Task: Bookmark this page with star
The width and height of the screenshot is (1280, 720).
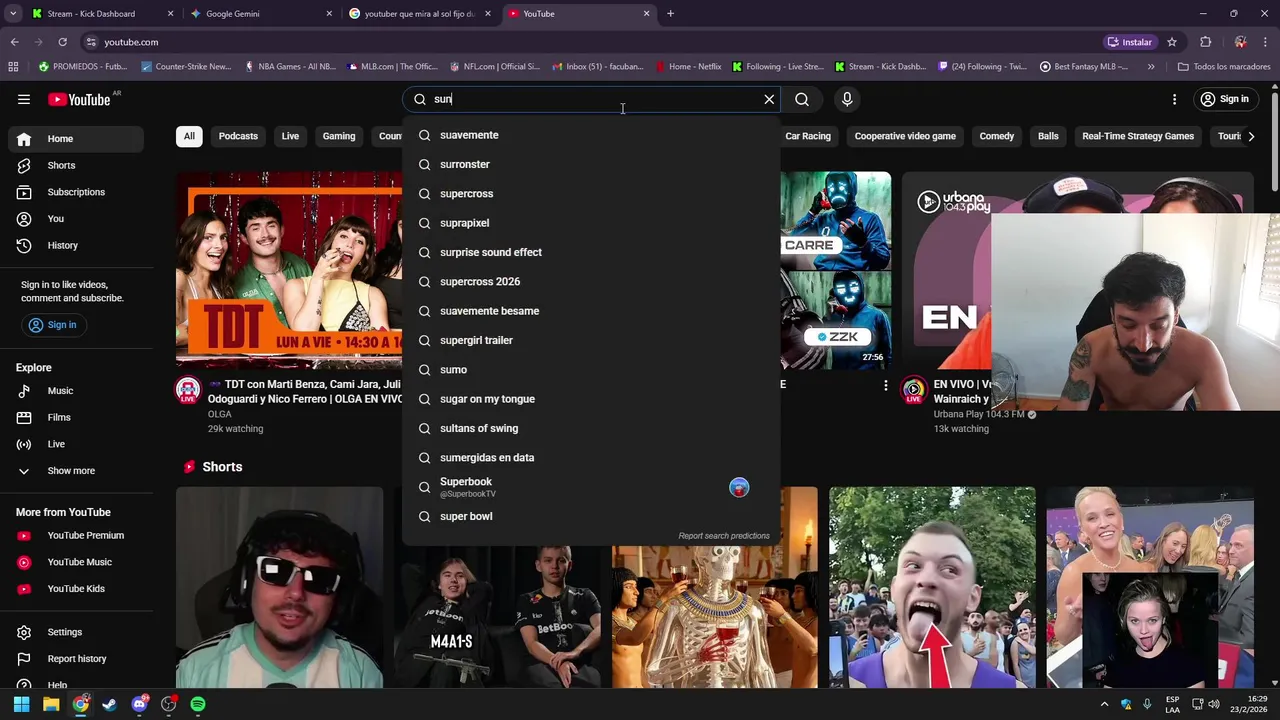Action: point(1172,42)
